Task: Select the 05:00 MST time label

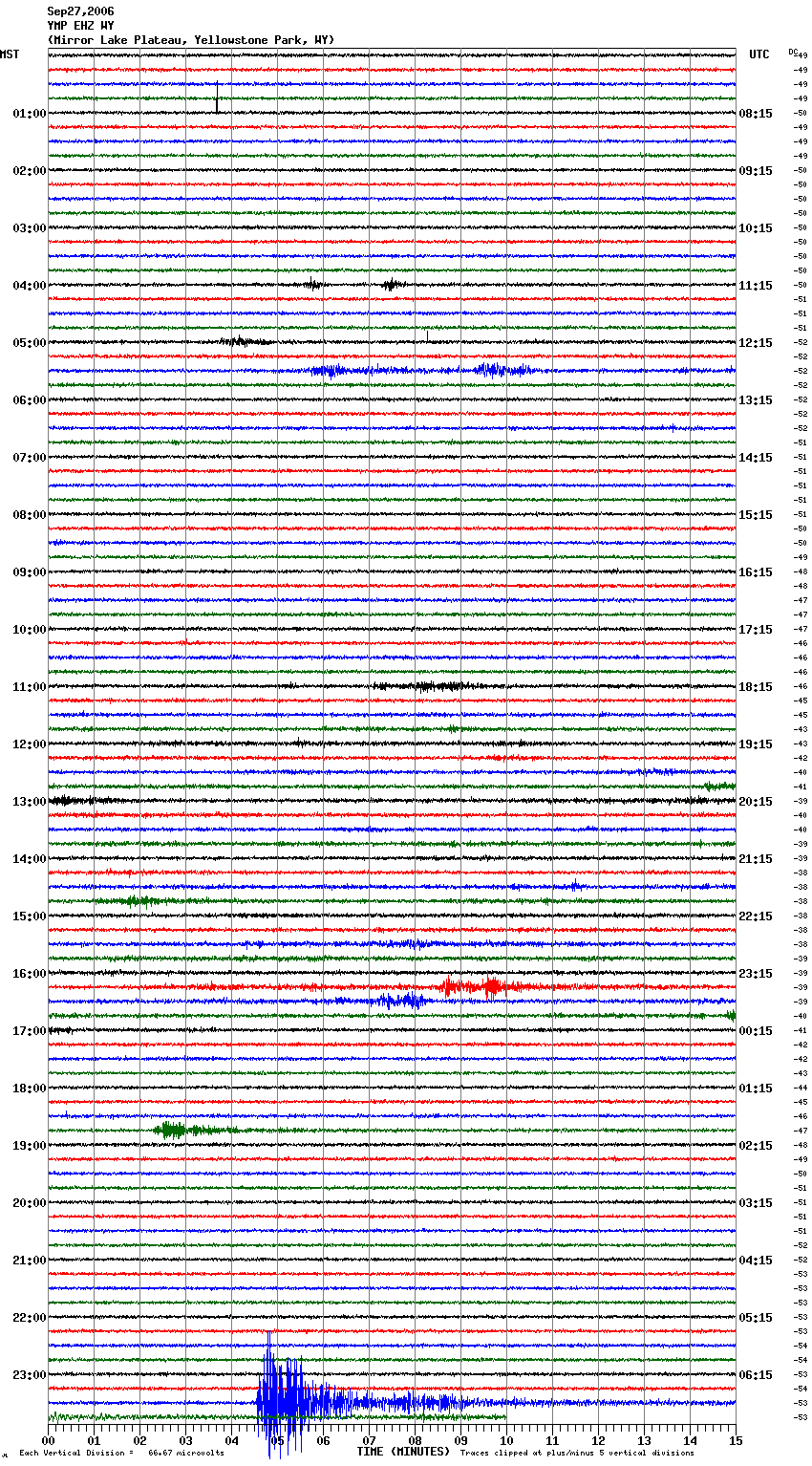Action: (30, 343)
